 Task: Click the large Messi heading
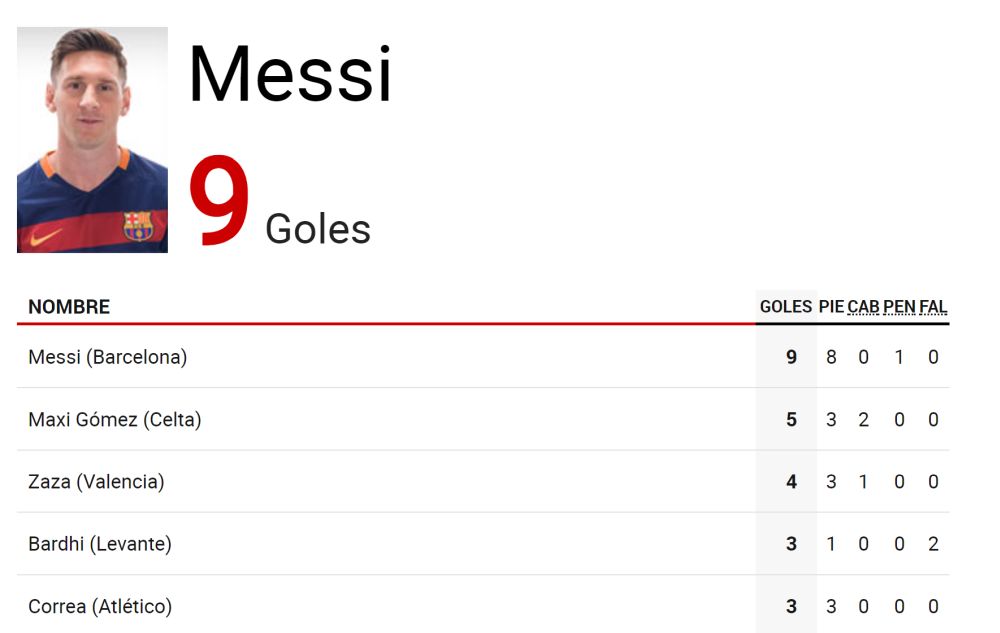(x=290, y=73)
